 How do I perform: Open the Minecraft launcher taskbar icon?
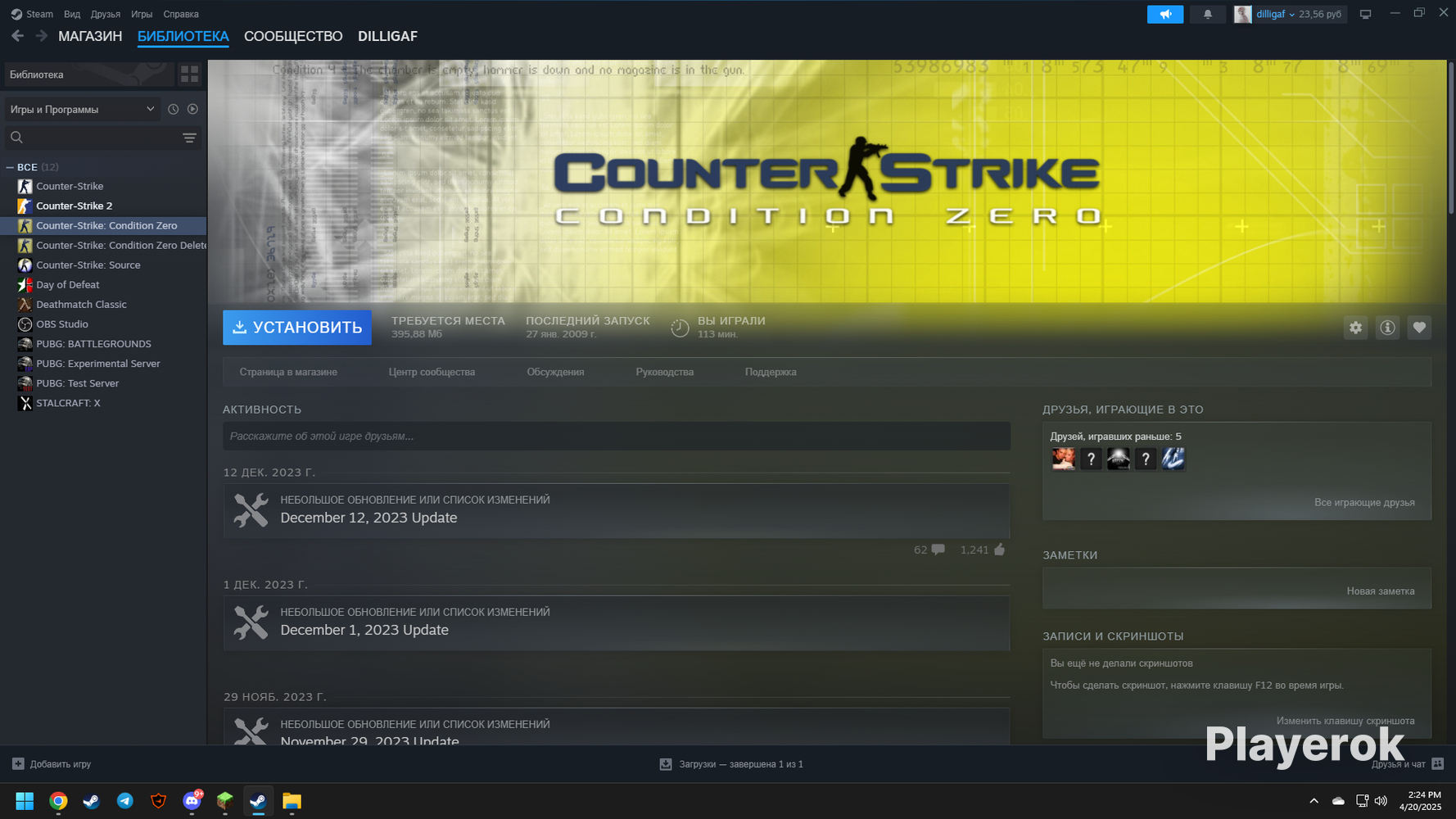click(225, 801)
